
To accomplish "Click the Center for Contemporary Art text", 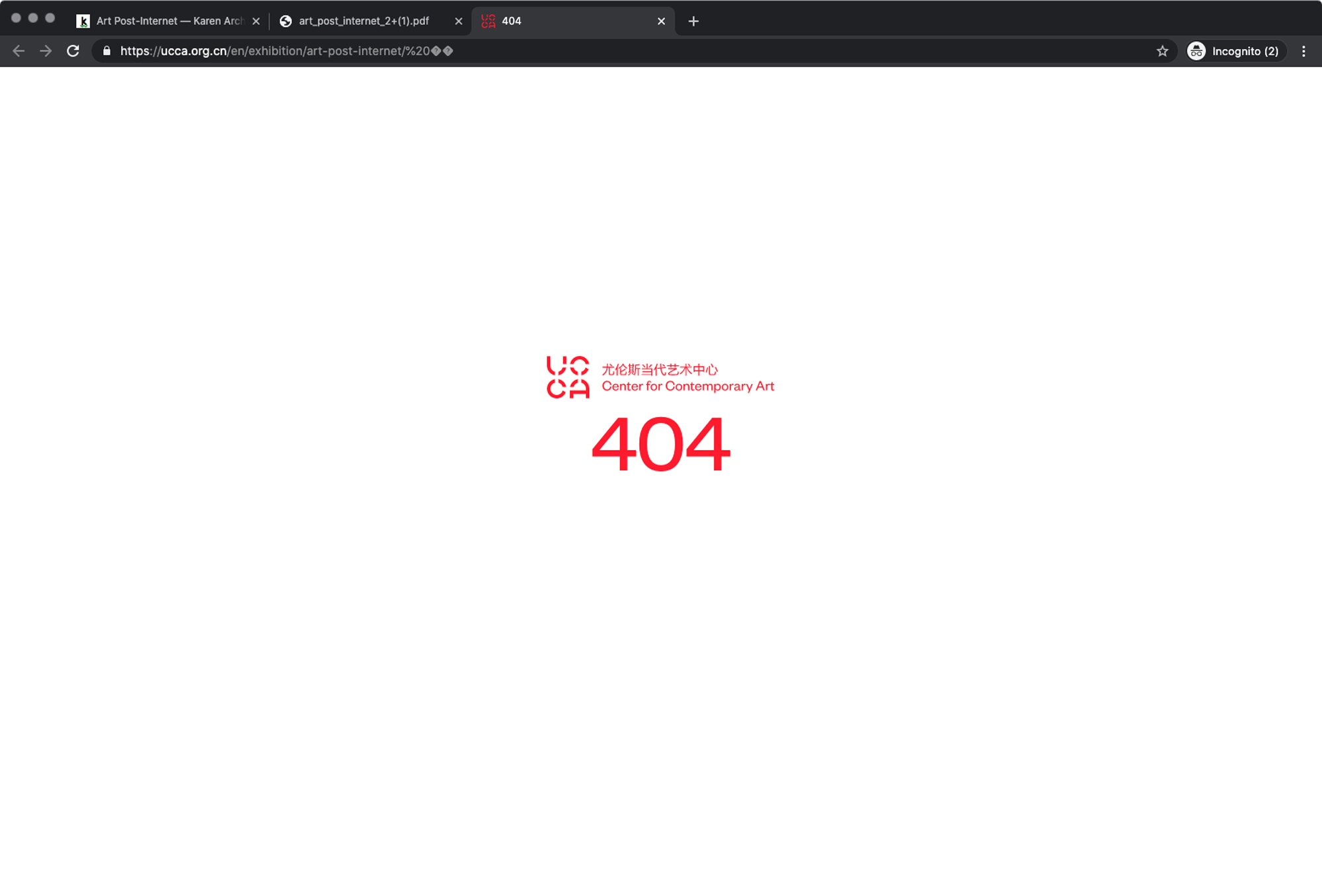I will coord(687,387).
